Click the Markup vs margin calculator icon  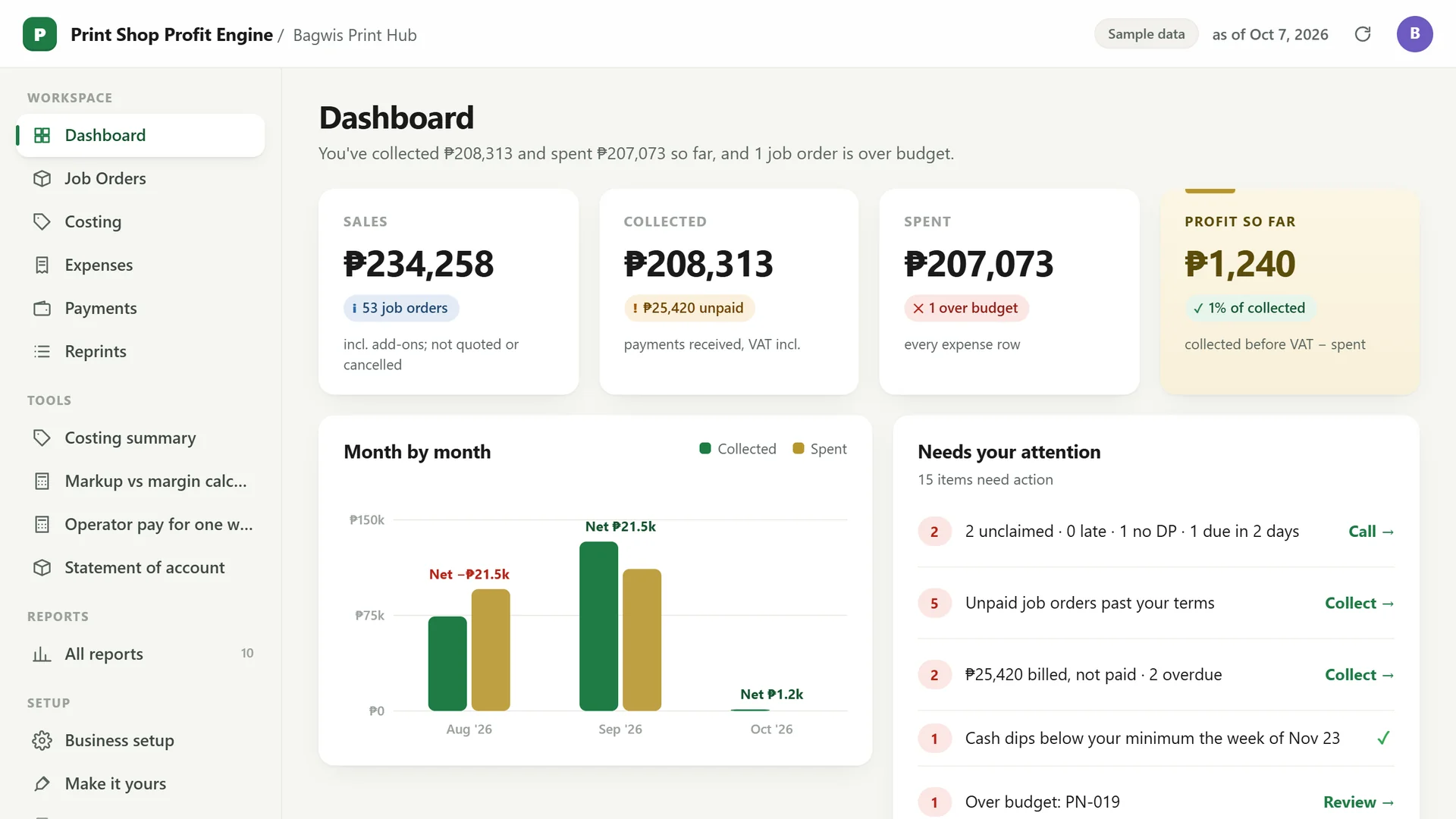coord(42,481)
